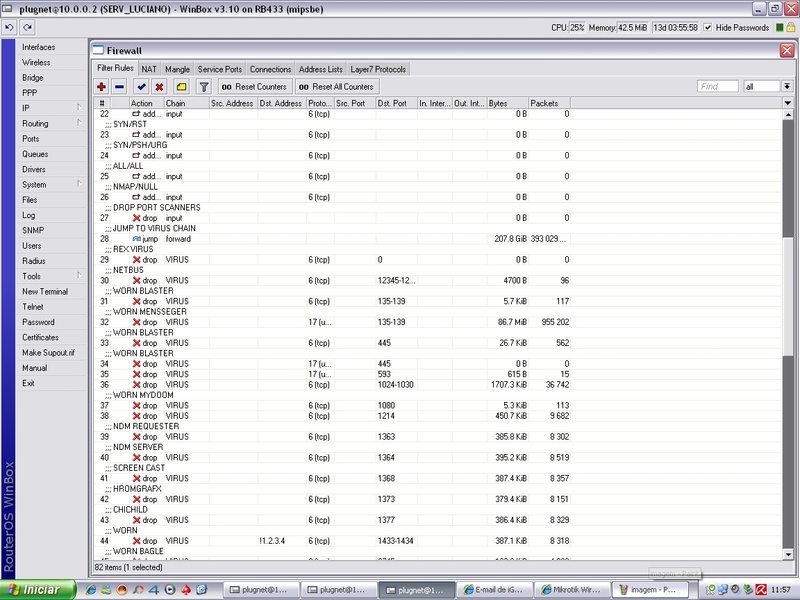Click the red plus Add rule icon
The height and width of the screenshot is (600, 800).
(101, 87)
